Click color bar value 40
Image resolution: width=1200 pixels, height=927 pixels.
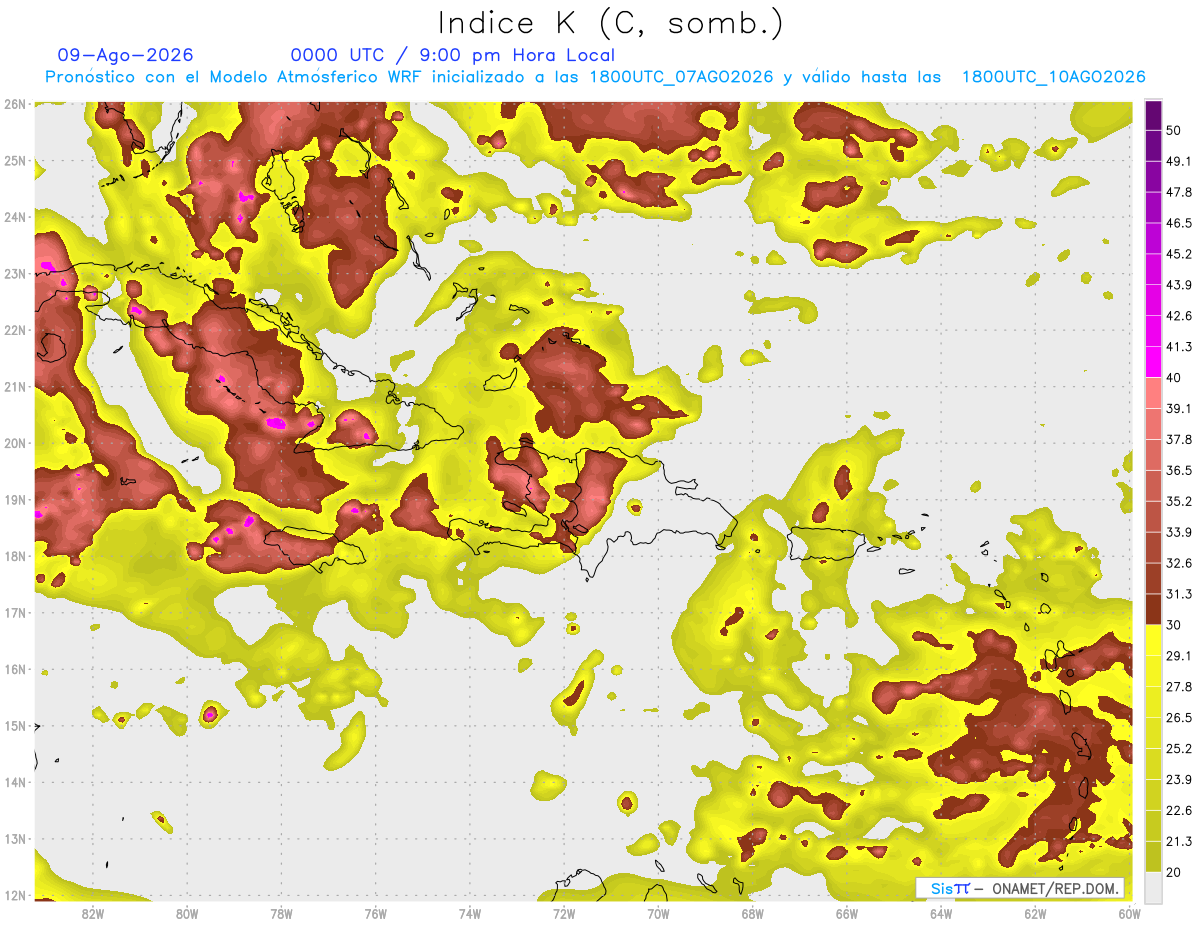click(x=1174, y=378)
